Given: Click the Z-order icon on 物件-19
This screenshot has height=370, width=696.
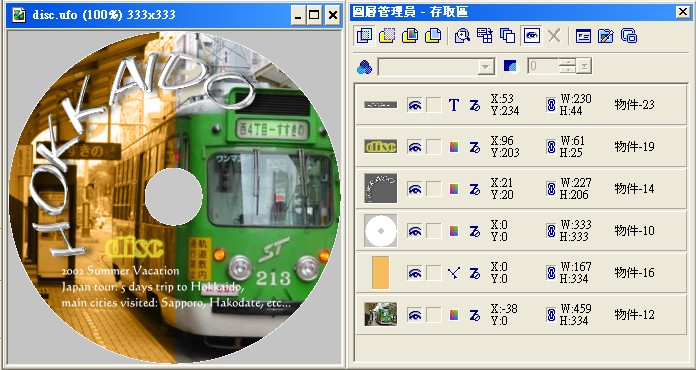Looking at the screenshot, I should [475, 147].
